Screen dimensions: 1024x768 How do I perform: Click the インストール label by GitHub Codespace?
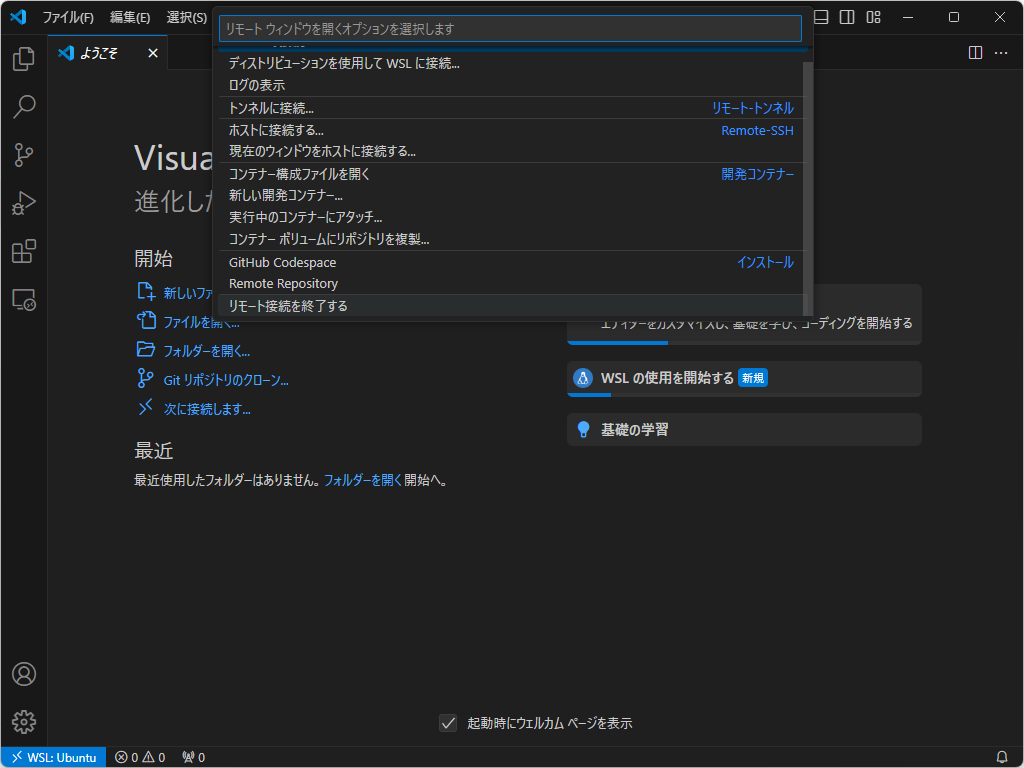tap(765, 262)
